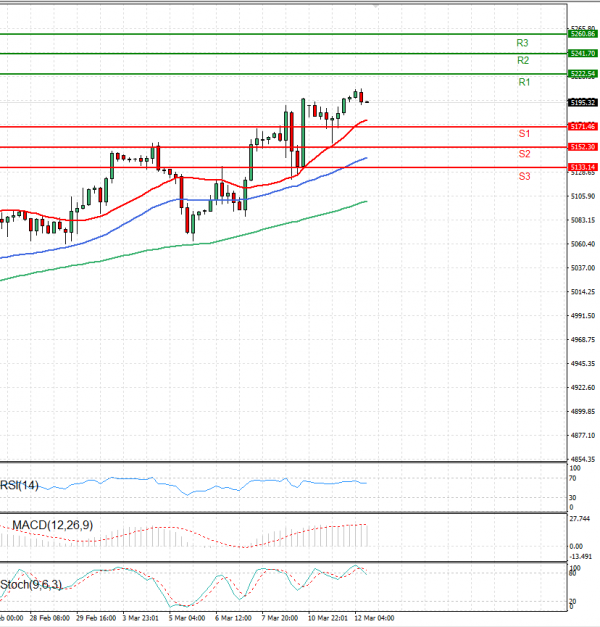Click the 5241.70 green price tag
Image resolution: width=600 pixels, height=627 pixels.
coord(583,53)
